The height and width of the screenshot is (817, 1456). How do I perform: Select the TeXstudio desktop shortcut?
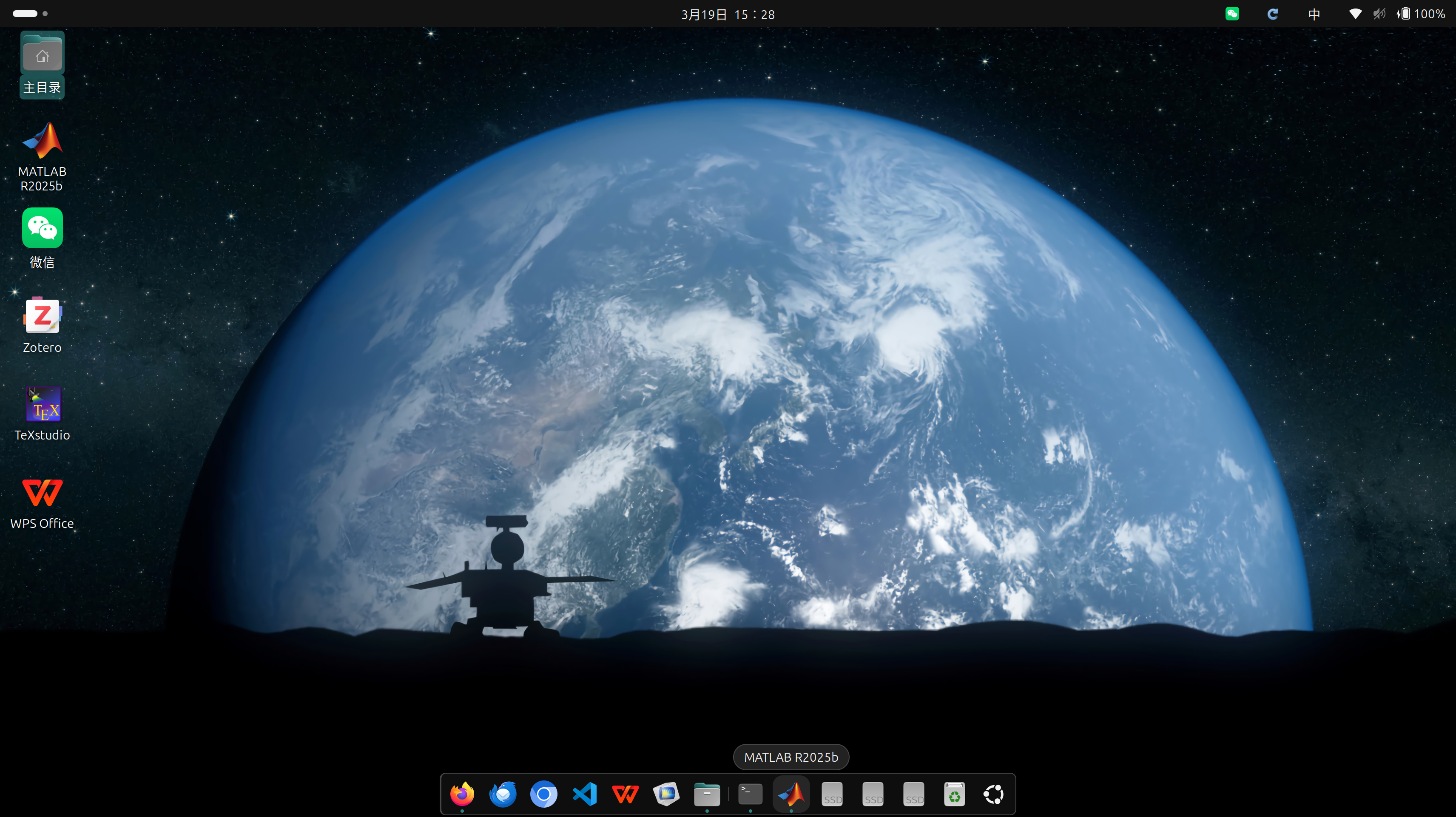coord(42,414)
